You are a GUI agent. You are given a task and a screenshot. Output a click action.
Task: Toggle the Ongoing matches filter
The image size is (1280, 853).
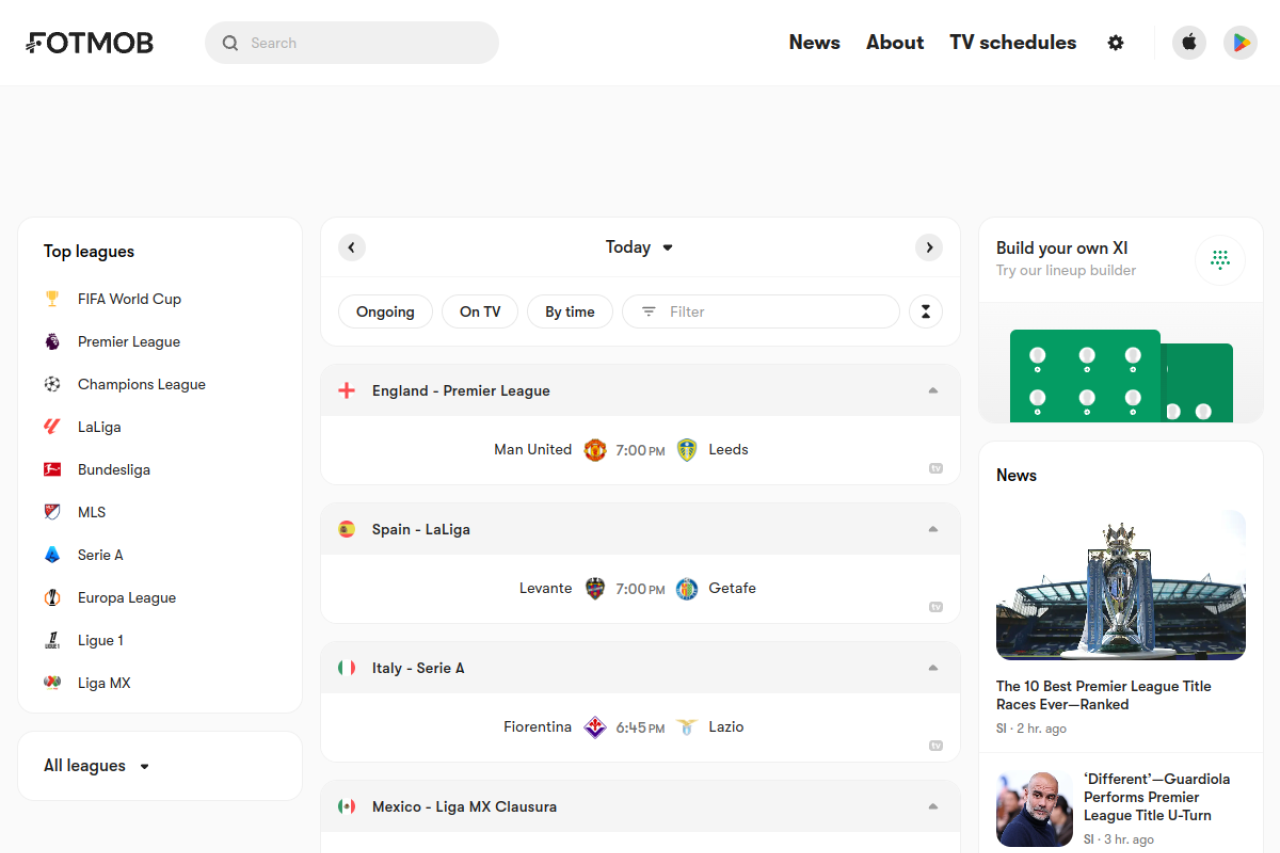(x=385, y=312)
